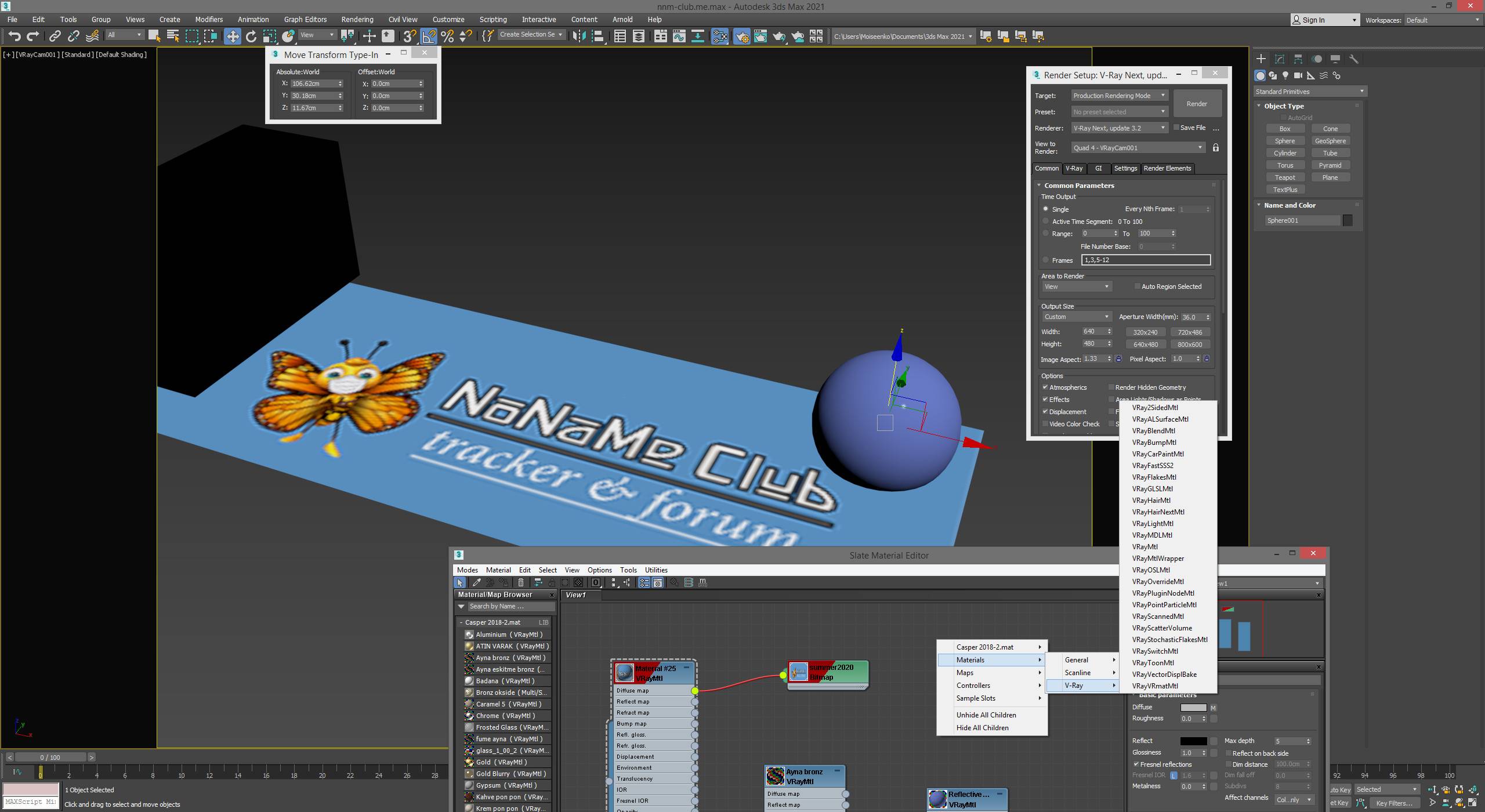Click the Undo arrow icon
The width and height of the screenshot is (1485, 812).
[x=14, y=37]
